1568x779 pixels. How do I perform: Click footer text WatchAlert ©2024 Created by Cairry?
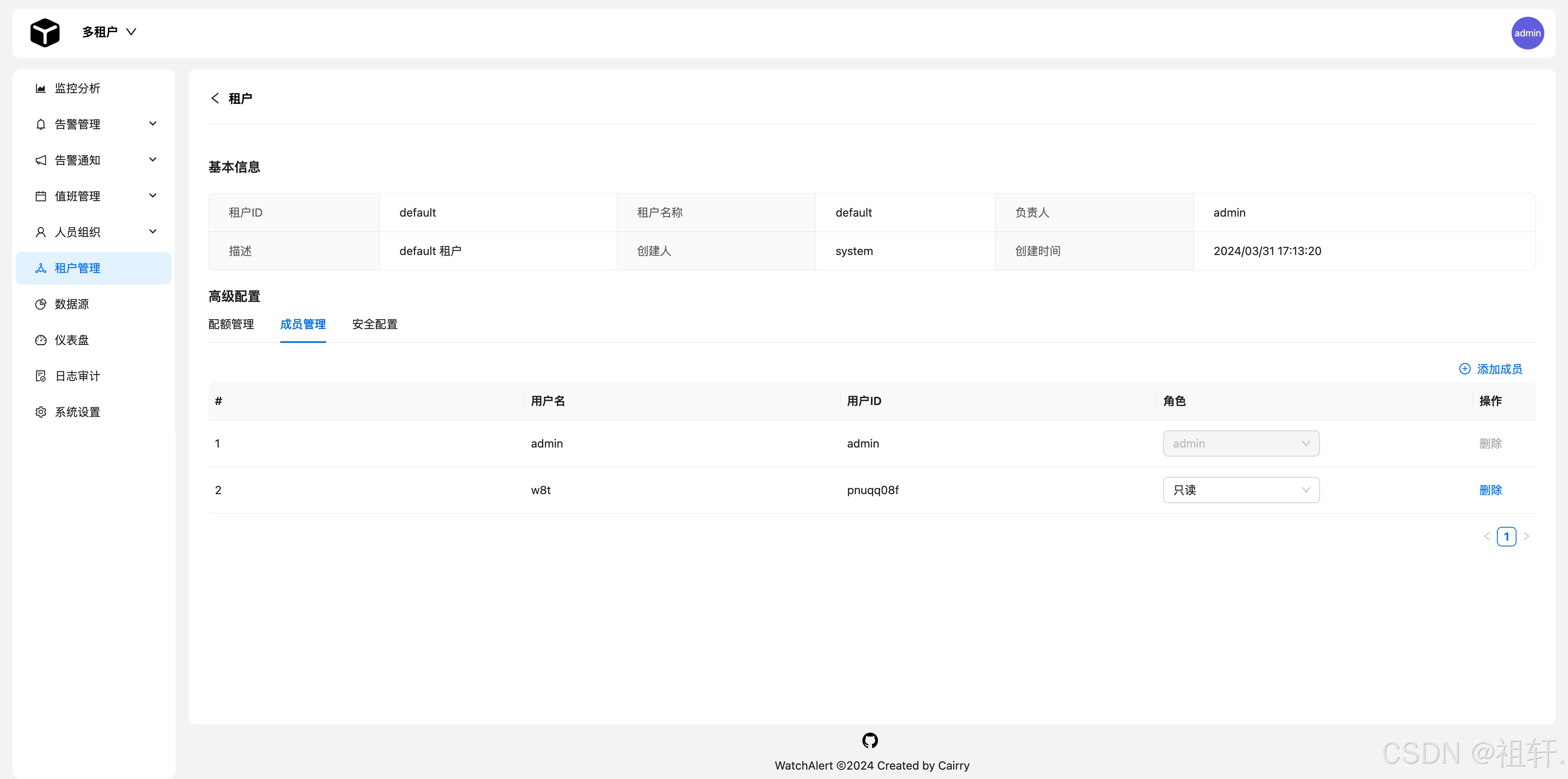[872, 766]
